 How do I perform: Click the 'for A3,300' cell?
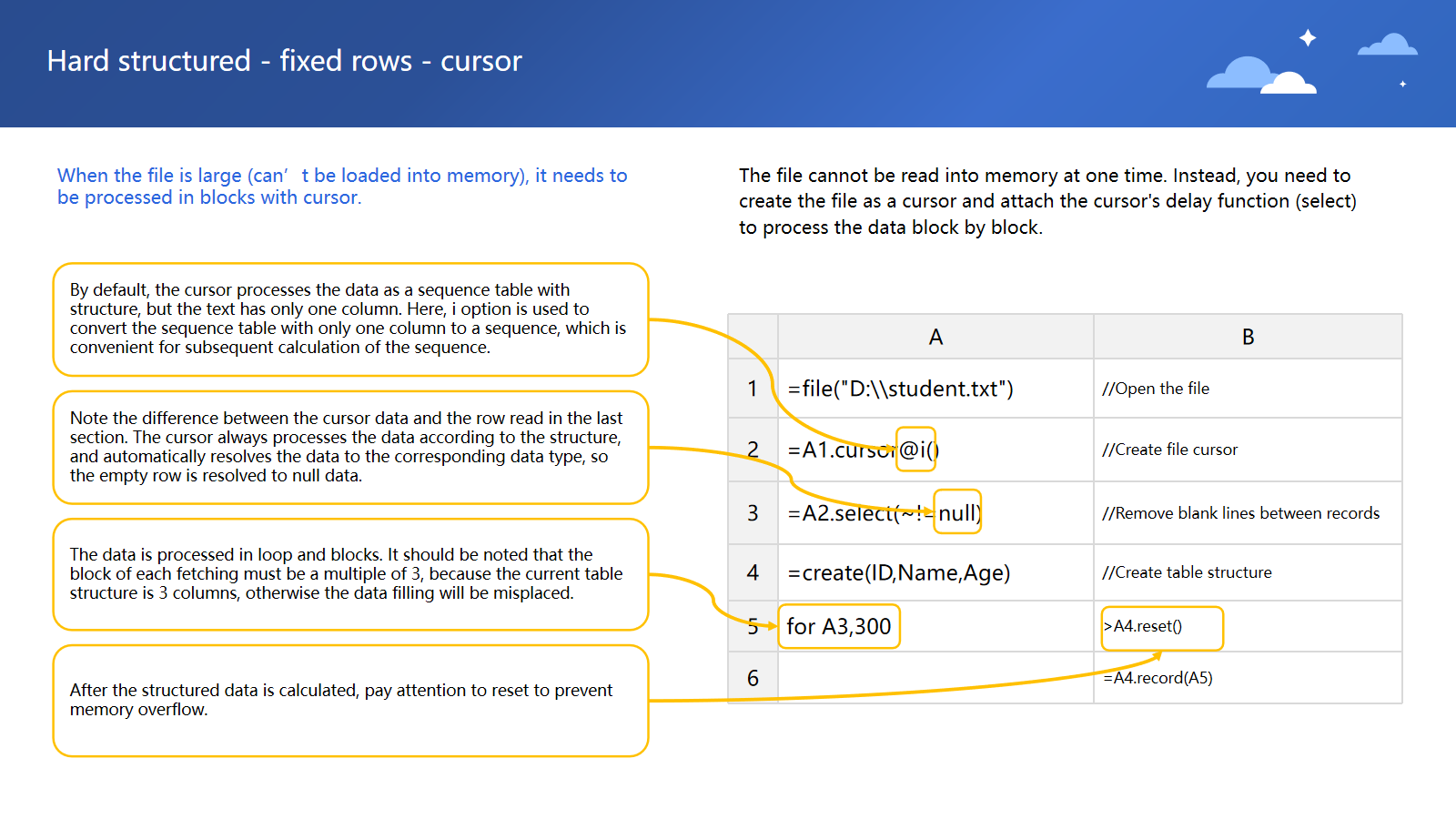[838, 627]
